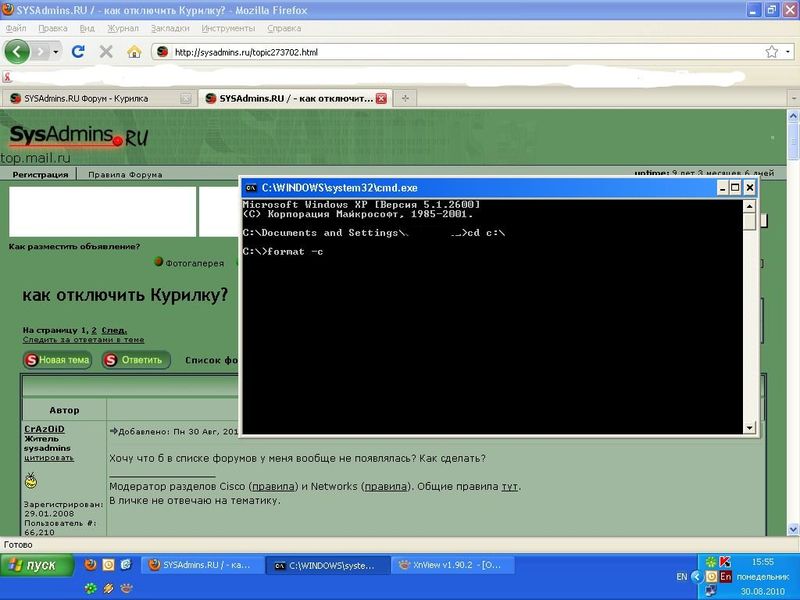Image resolution: width=800 pixels, height=600 pixels.
Task: Click the blue browser quick launch icon
Action: (126, 564)
